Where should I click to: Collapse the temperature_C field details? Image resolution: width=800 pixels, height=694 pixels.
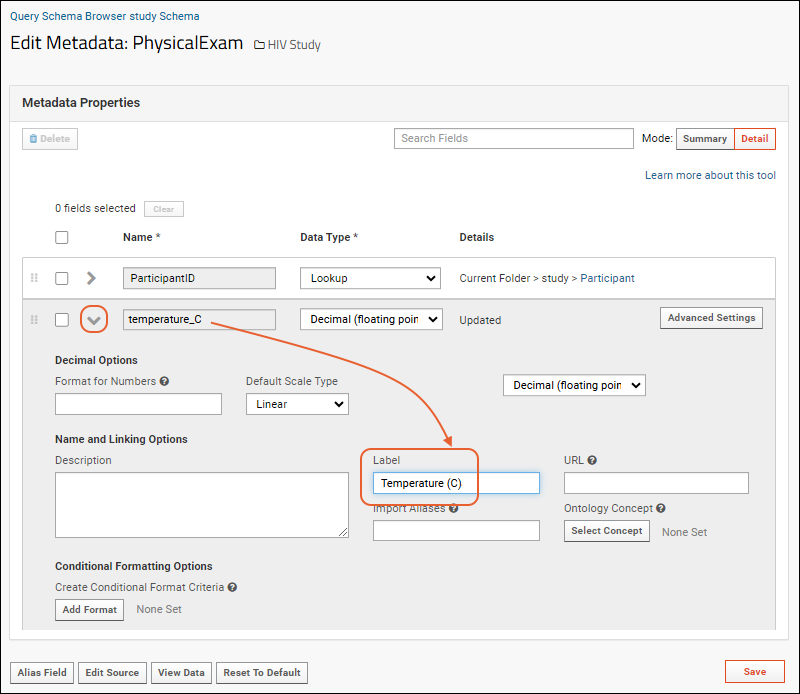94,320
